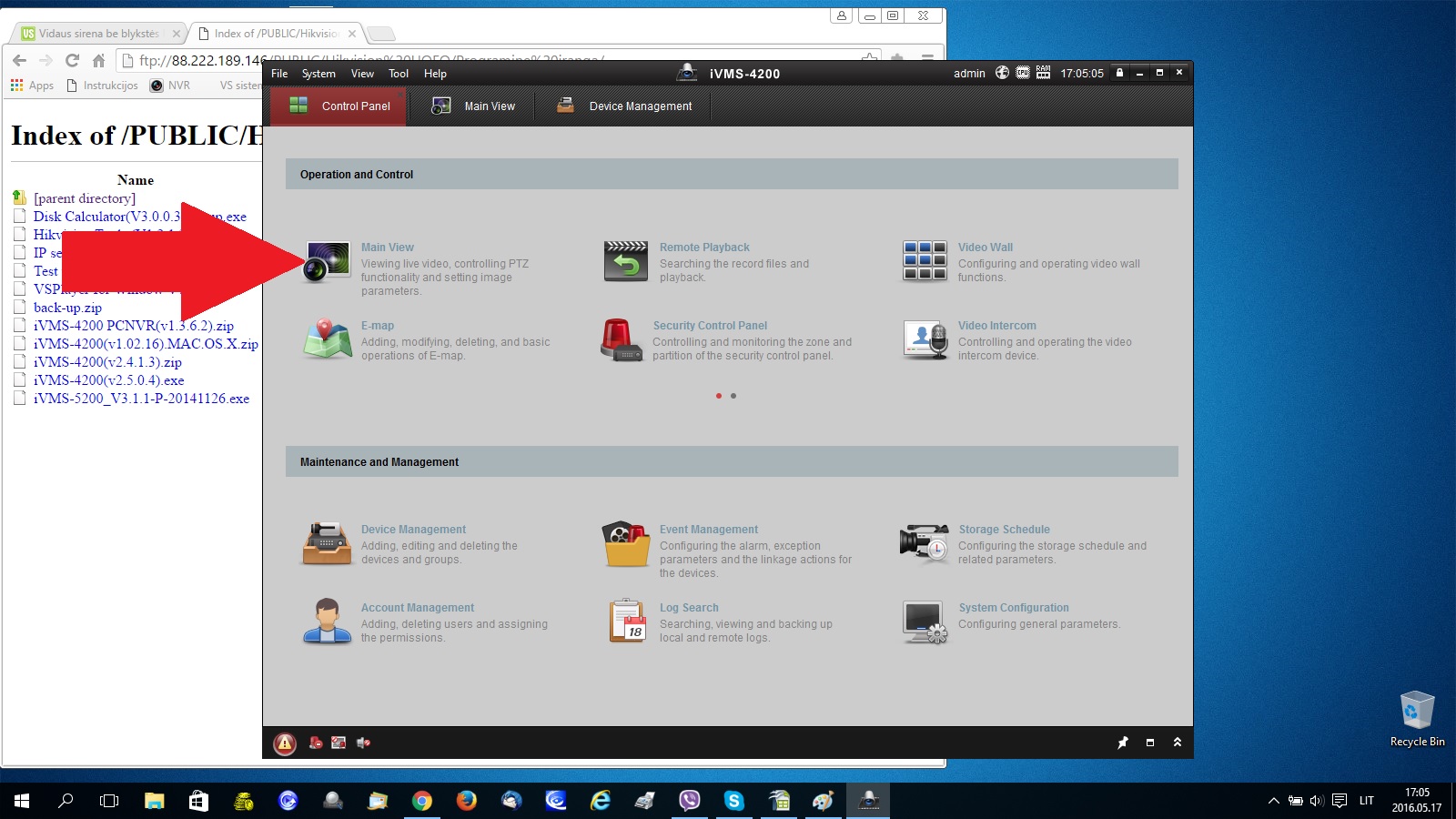
Task: Maximize the alarm panel at the bottom right
Action: click(1150, 743)
